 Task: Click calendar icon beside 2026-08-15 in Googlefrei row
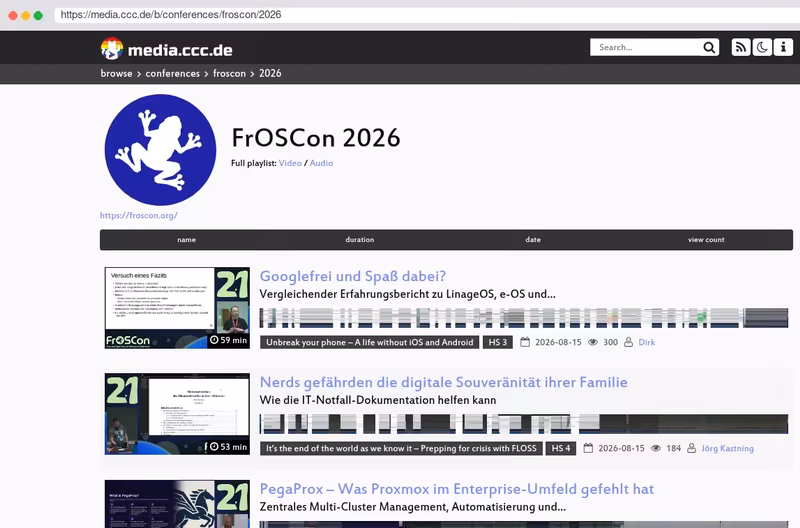click(x=525, y=342)
